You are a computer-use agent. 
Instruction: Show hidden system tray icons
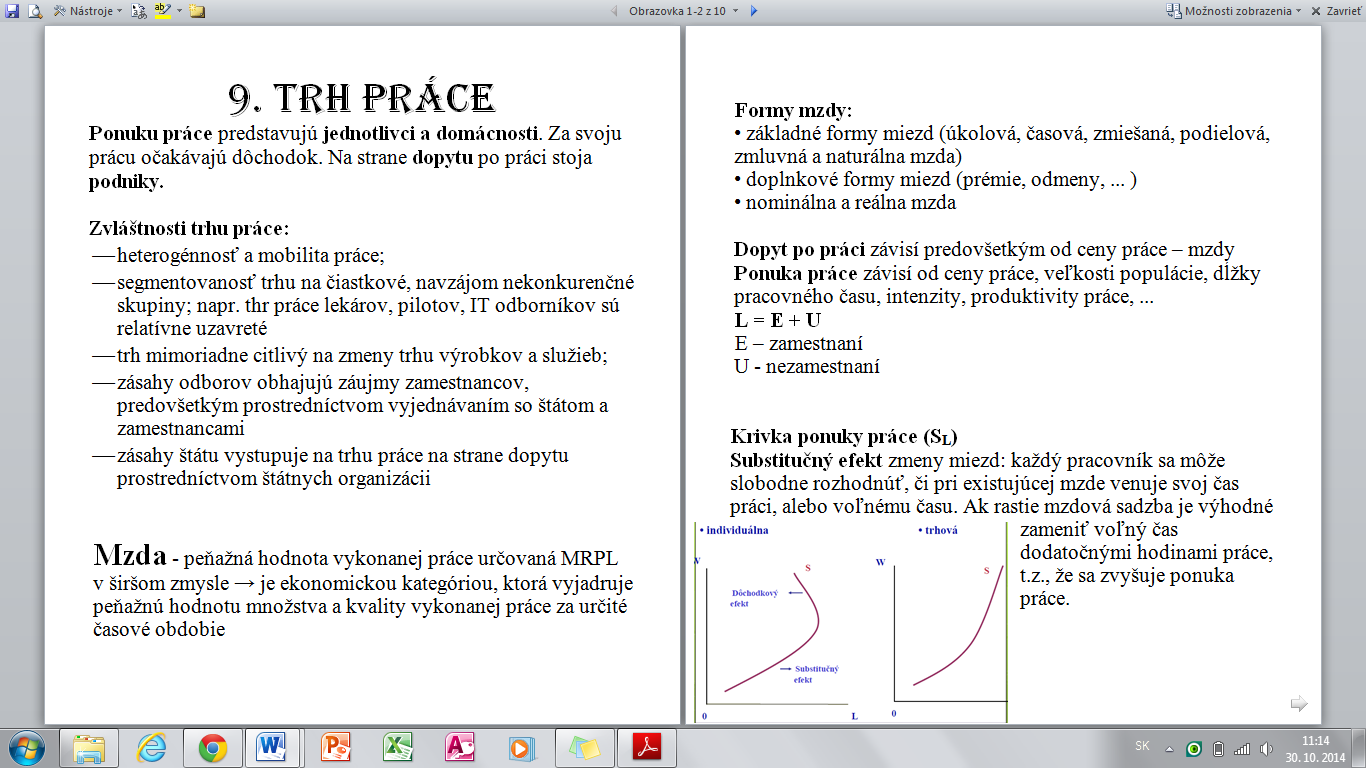[1169, 748]
